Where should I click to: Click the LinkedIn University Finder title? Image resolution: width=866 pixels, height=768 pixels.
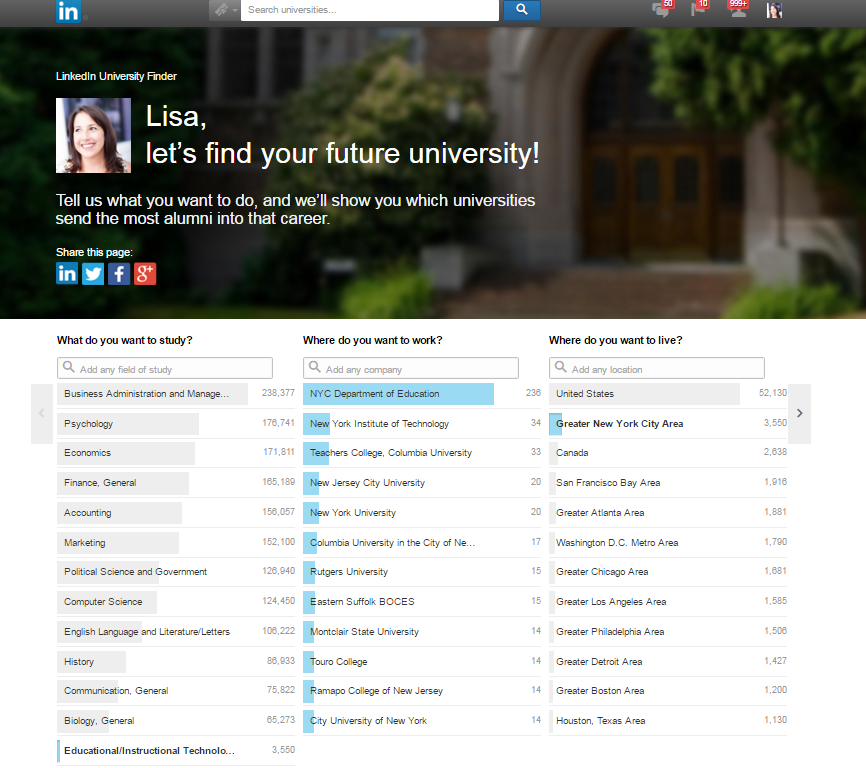click(116, 76)
